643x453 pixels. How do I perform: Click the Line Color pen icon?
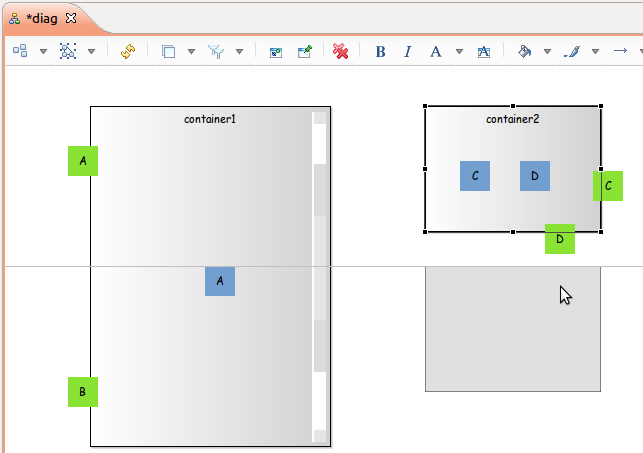tap(572, 51)
